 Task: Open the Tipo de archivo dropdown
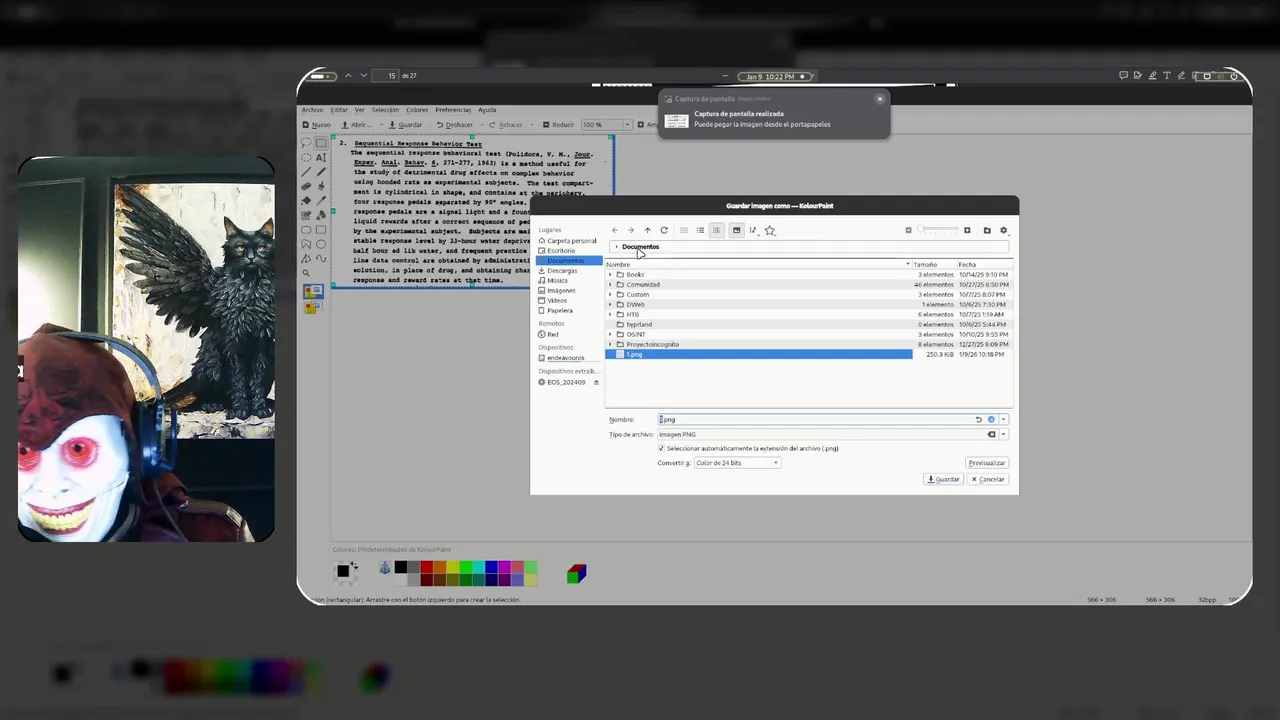1003,434
